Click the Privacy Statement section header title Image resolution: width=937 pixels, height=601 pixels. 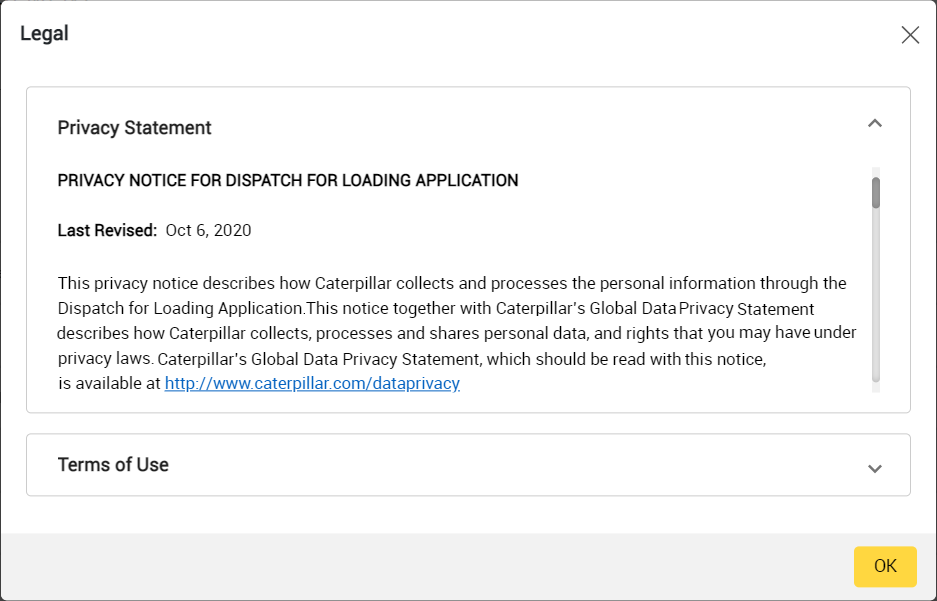pyautogui.click(x=134, y=128)
